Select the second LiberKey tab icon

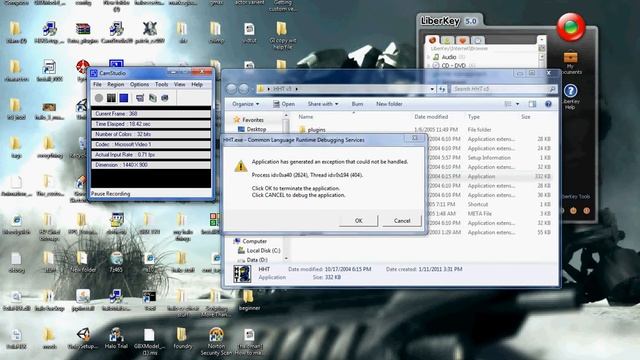[447, 40]
